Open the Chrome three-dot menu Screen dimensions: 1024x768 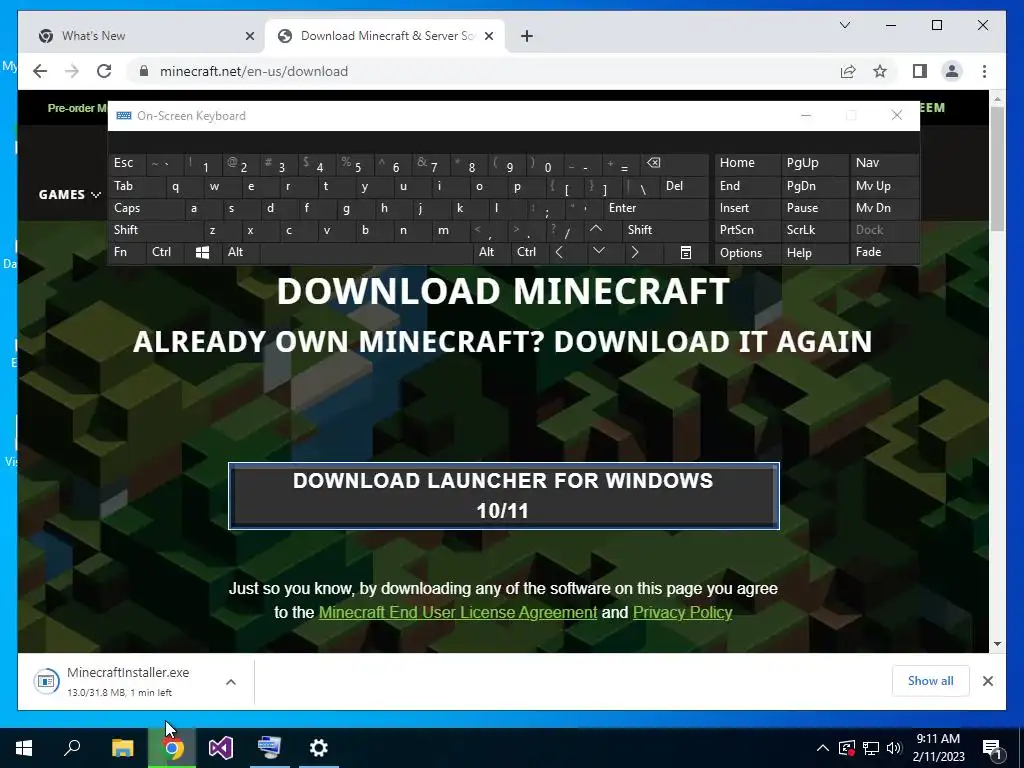(x=984, y=71)
